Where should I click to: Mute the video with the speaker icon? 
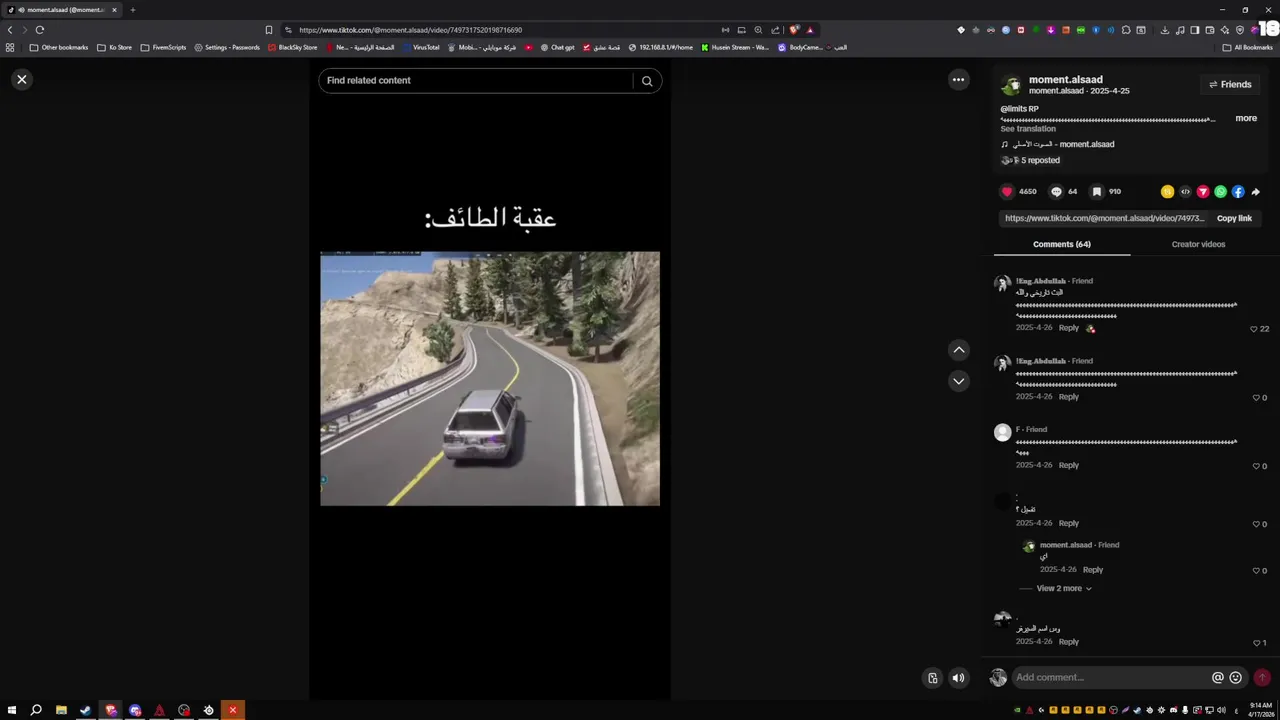tap(958, 678)
